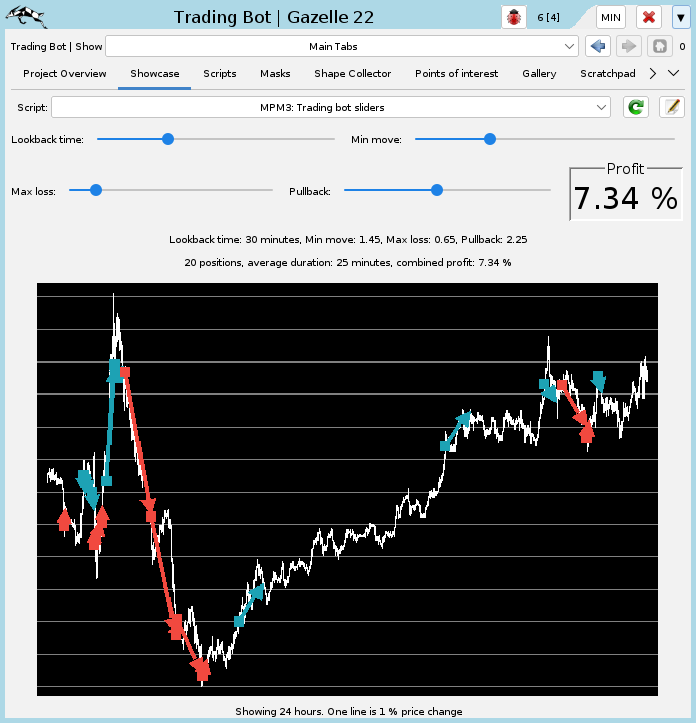
Task: Expand the MPM3 script selector dropdown
Action: [331, 107]
